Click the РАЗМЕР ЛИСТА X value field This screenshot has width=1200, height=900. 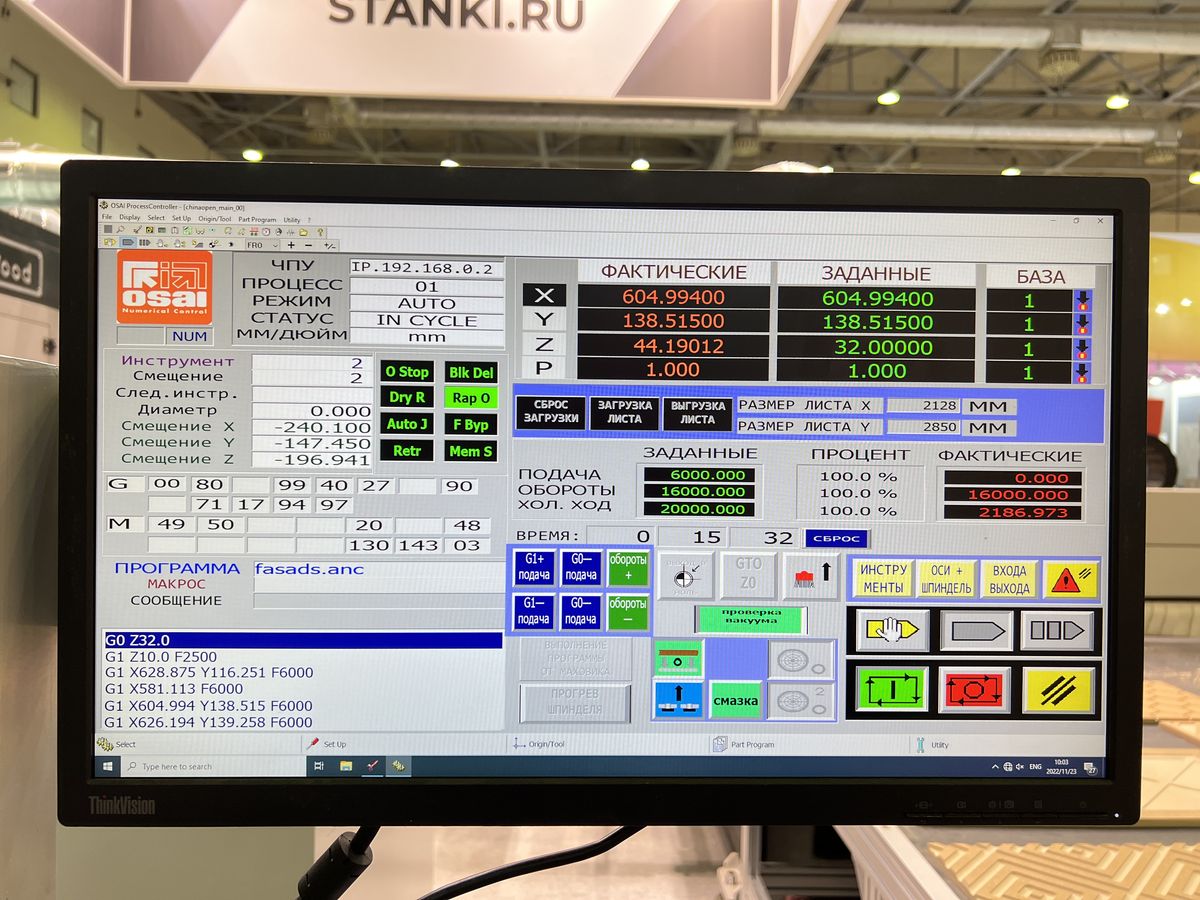click(923, 406)
